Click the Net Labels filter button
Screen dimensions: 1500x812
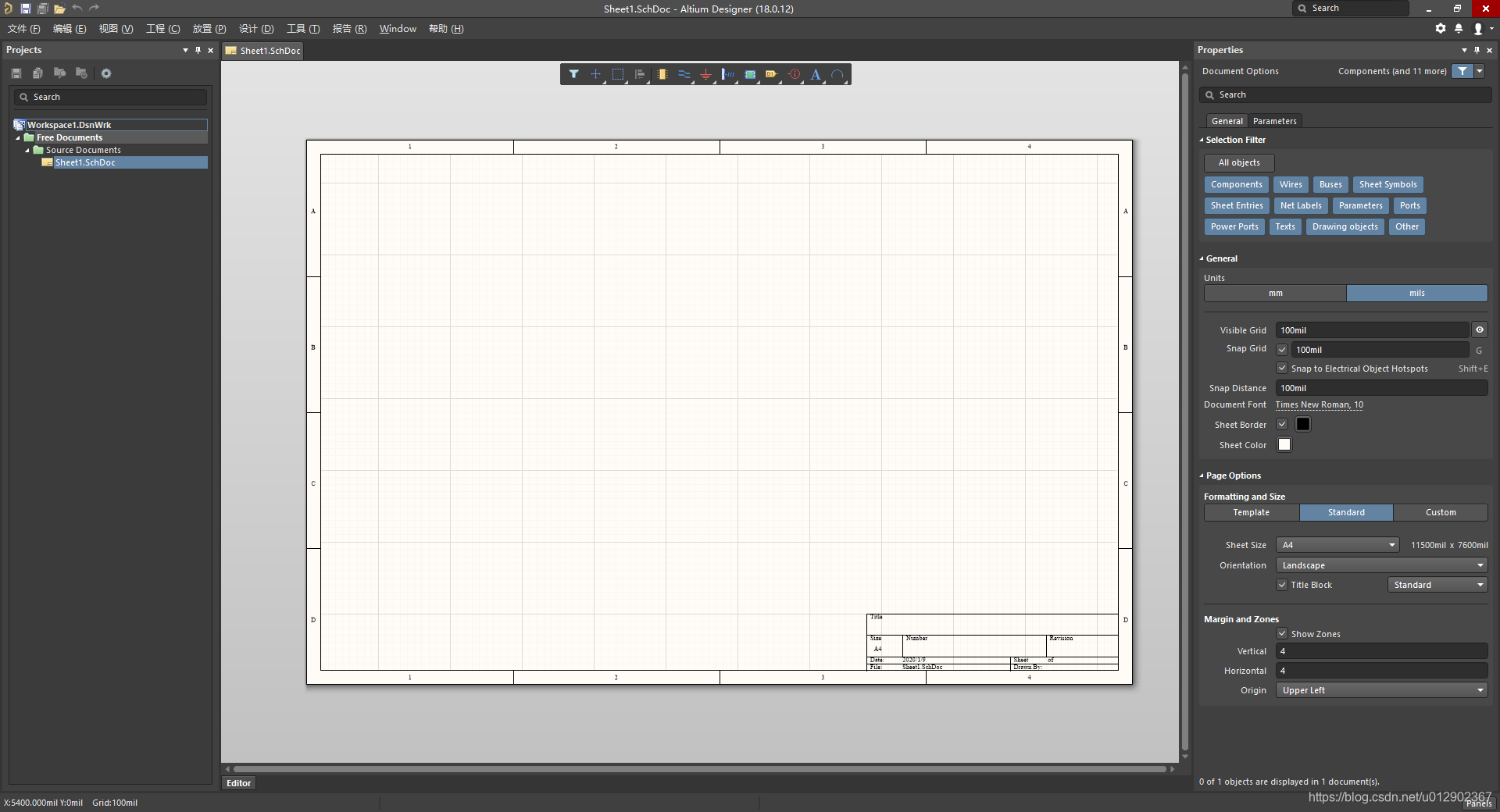click(x=1301, y=206)
